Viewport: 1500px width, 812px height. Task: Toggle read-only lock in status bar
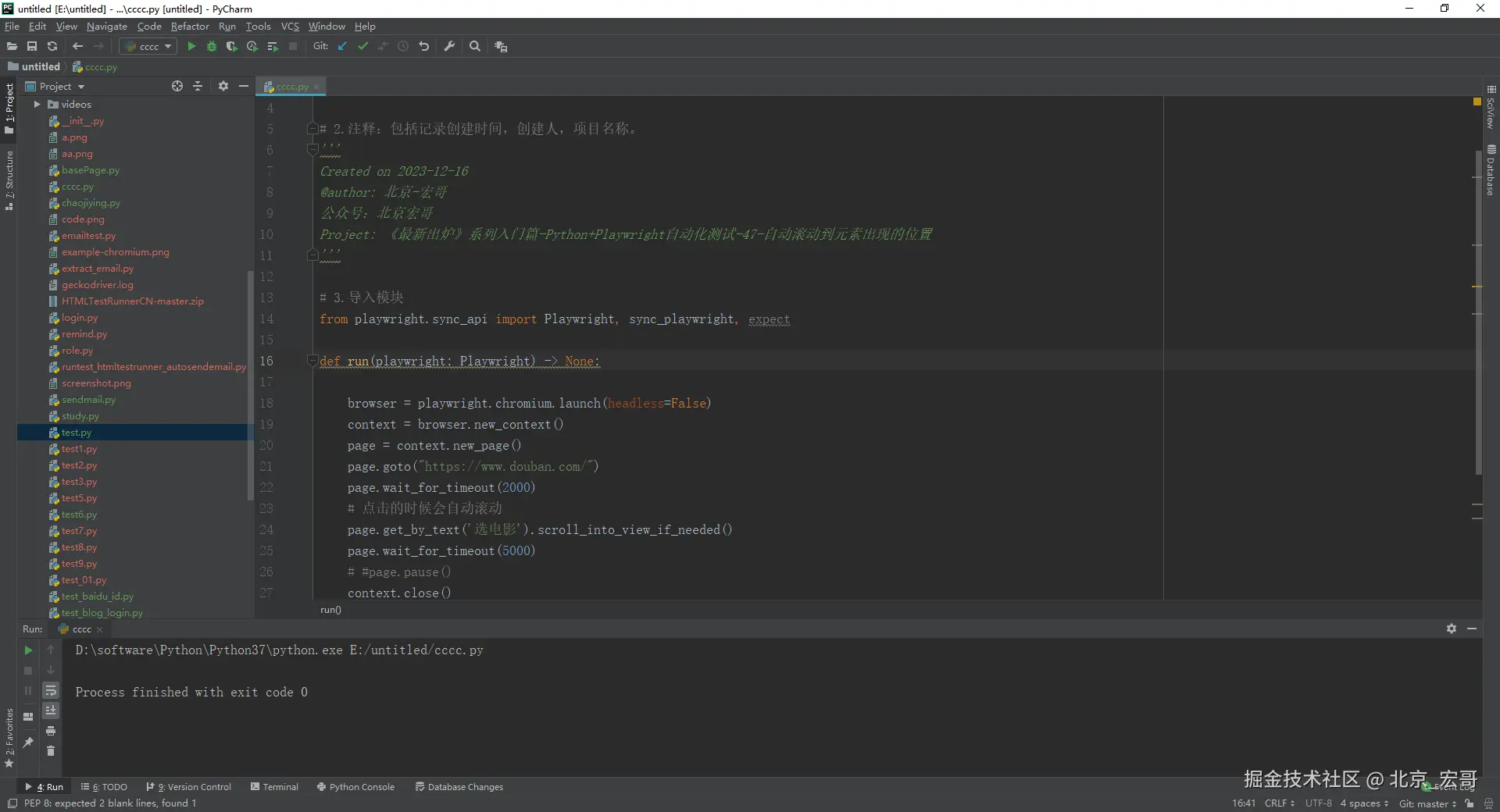[1470, 803]
